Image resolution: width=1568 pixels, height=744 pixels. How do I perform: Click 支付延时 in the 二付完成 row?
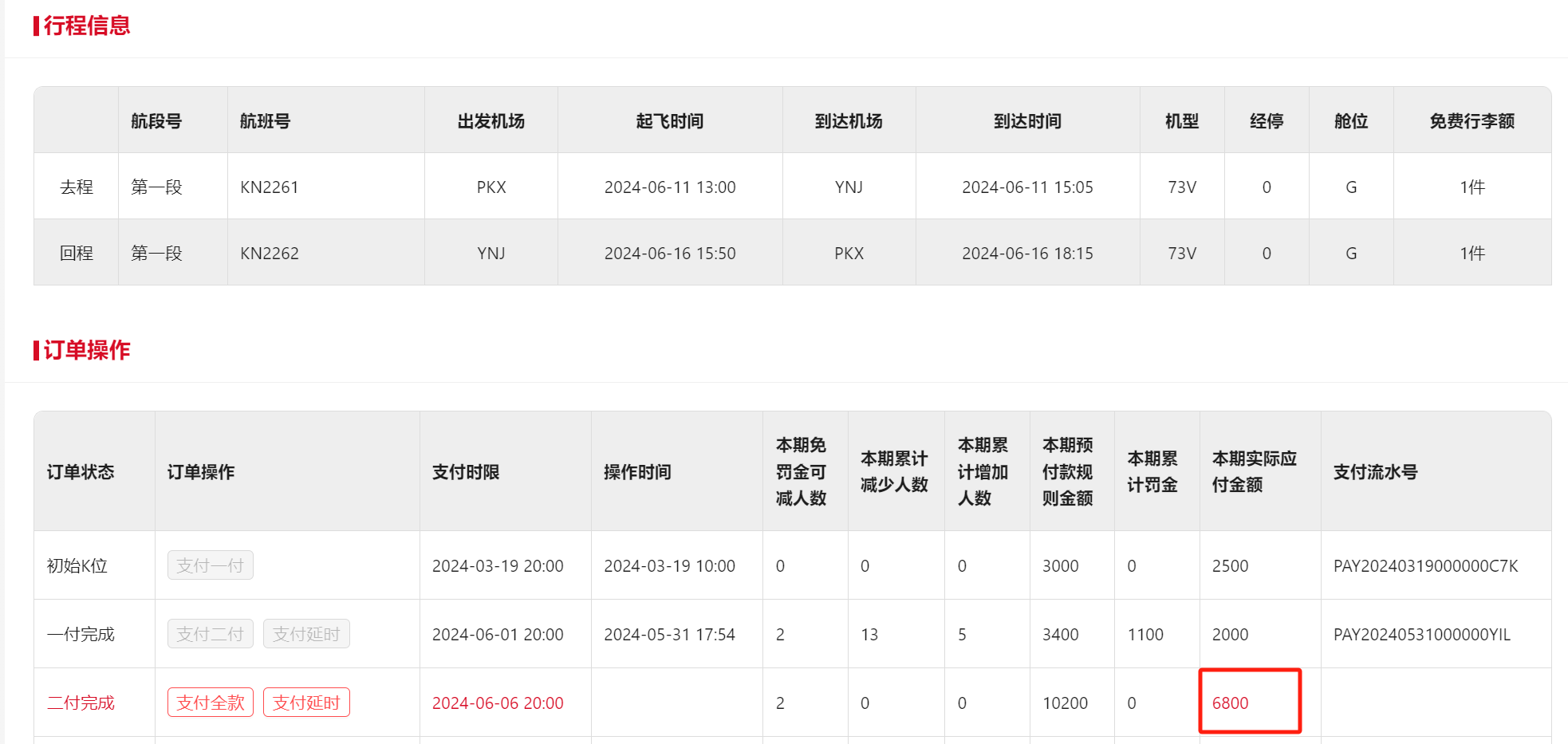coord(306,703)
